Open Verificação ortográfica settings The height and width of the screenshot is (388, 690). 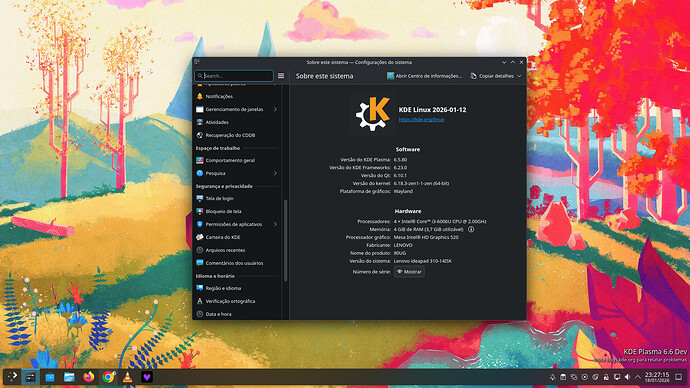coord(237,301)
